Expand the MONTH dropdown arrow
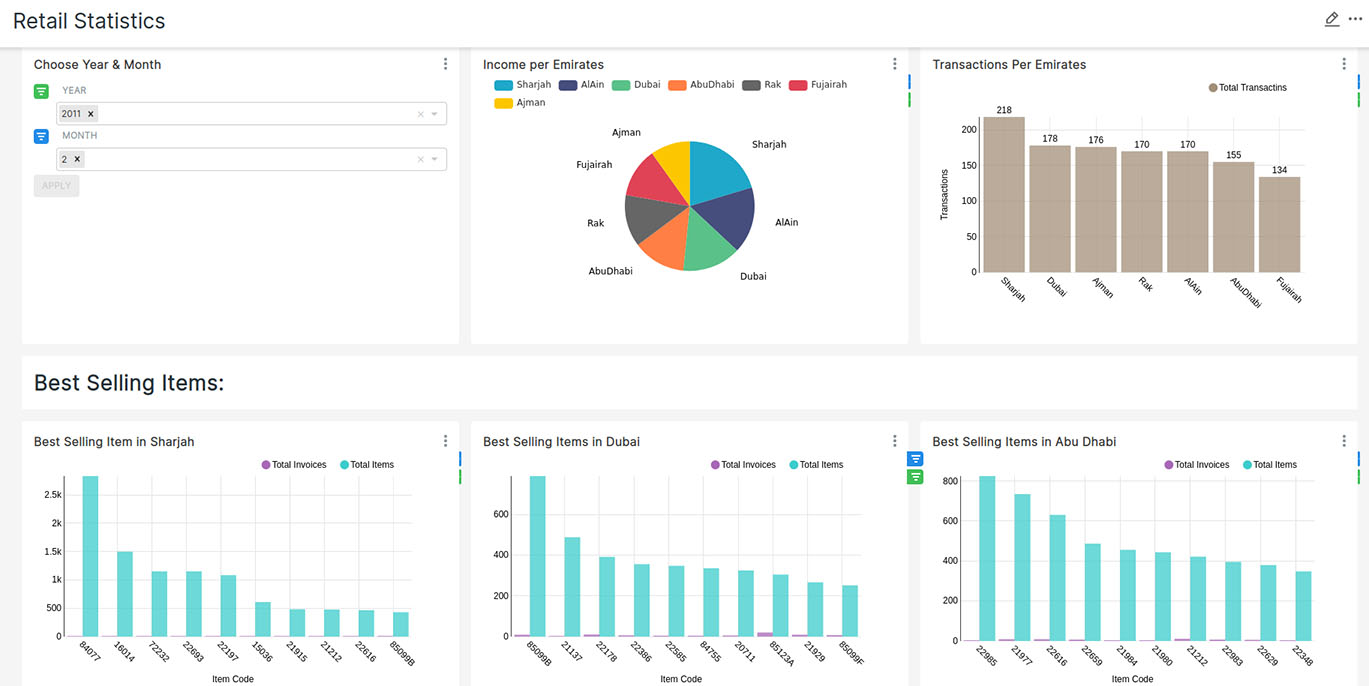The height and width of the screenshot is (686, 1369). tap(434, 159)
